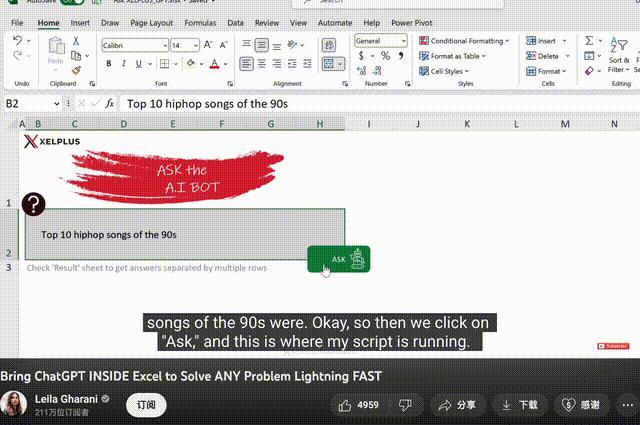
Task: Click the Cut scissors icon
Action: coord(76,41)
